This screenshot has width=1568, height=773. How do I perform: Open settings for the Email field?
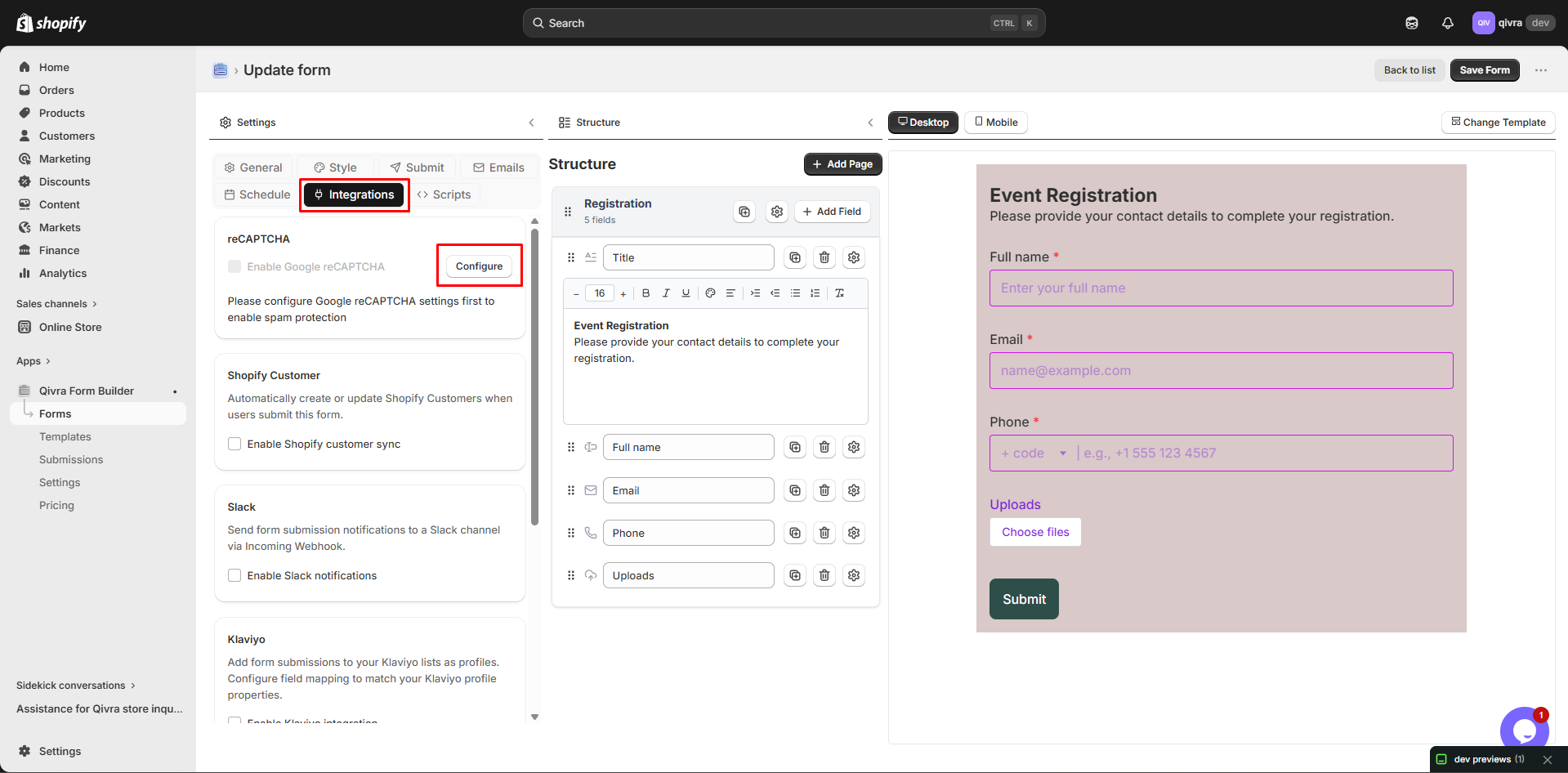coord(854,490)
